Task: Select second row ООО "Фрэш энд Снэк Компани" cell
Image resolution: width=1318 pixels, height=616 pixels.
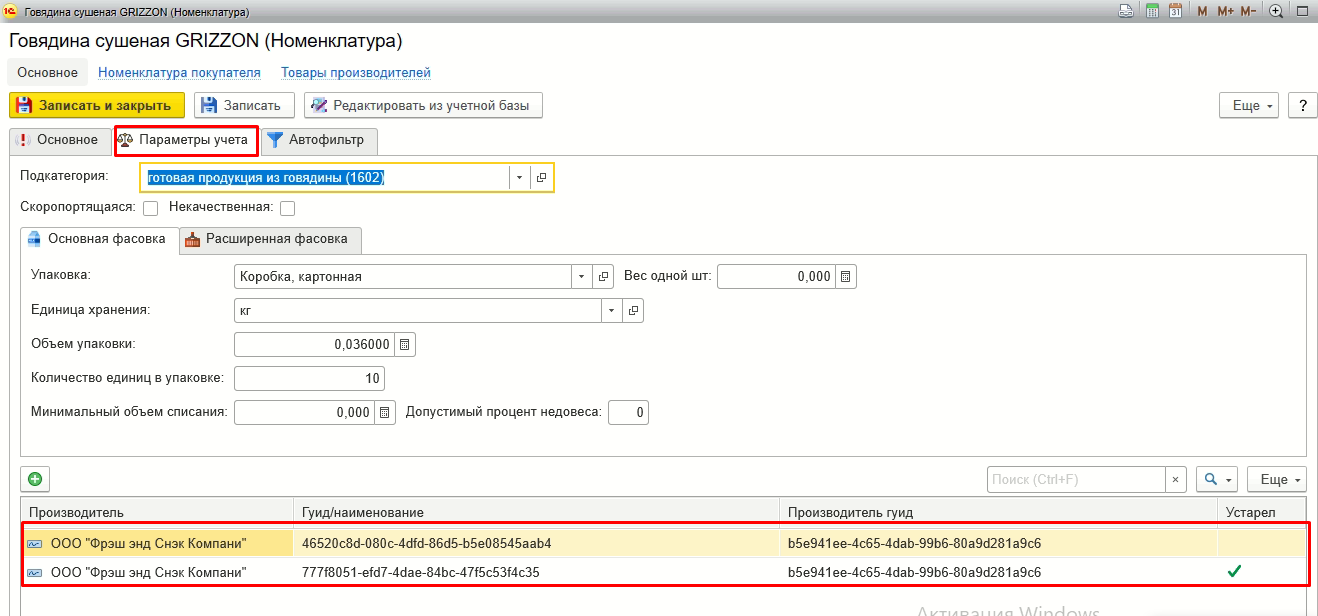Action: point(157,573)
